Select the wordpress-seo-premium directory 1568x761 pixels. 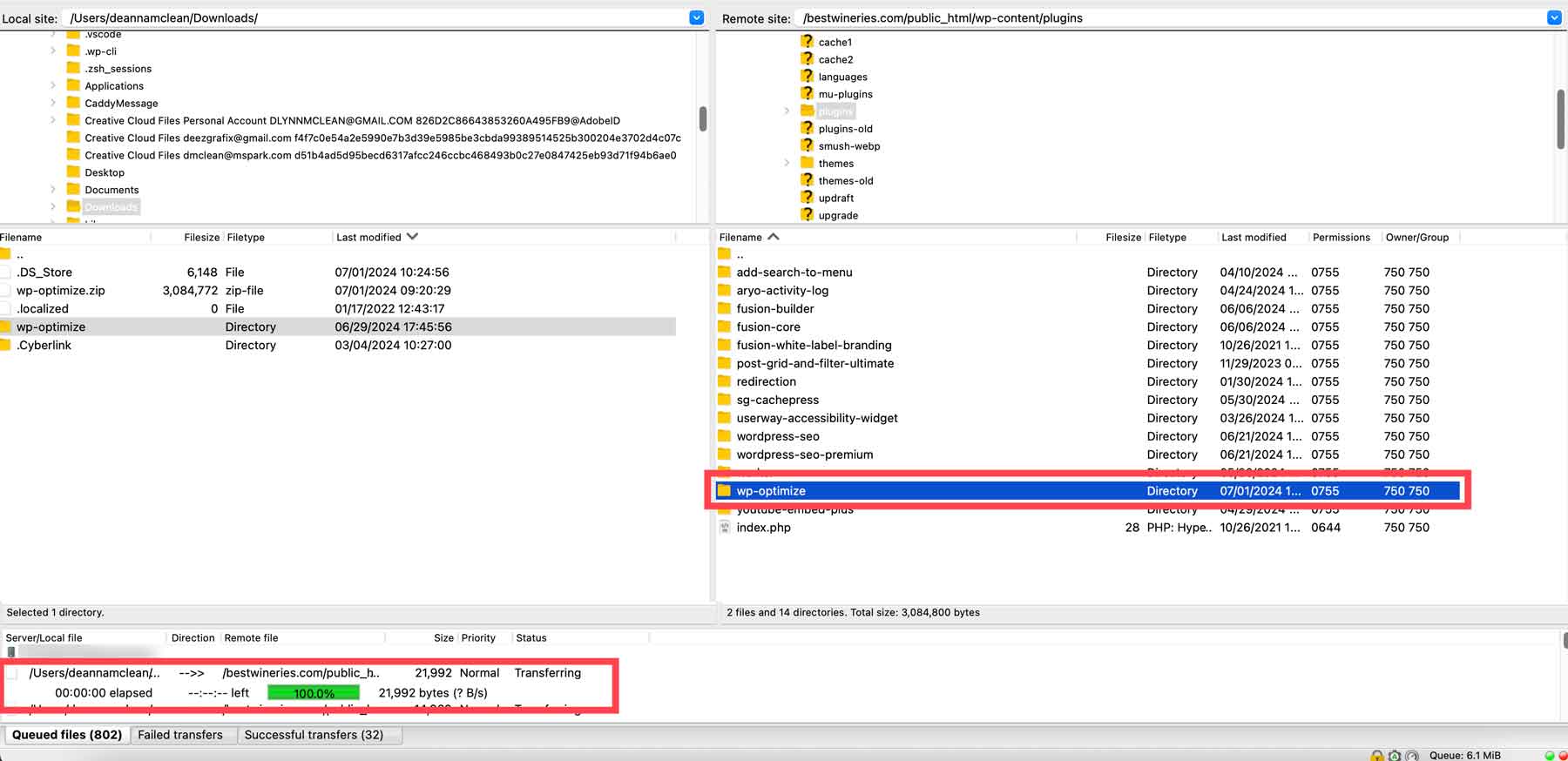tap(1088, 455)
